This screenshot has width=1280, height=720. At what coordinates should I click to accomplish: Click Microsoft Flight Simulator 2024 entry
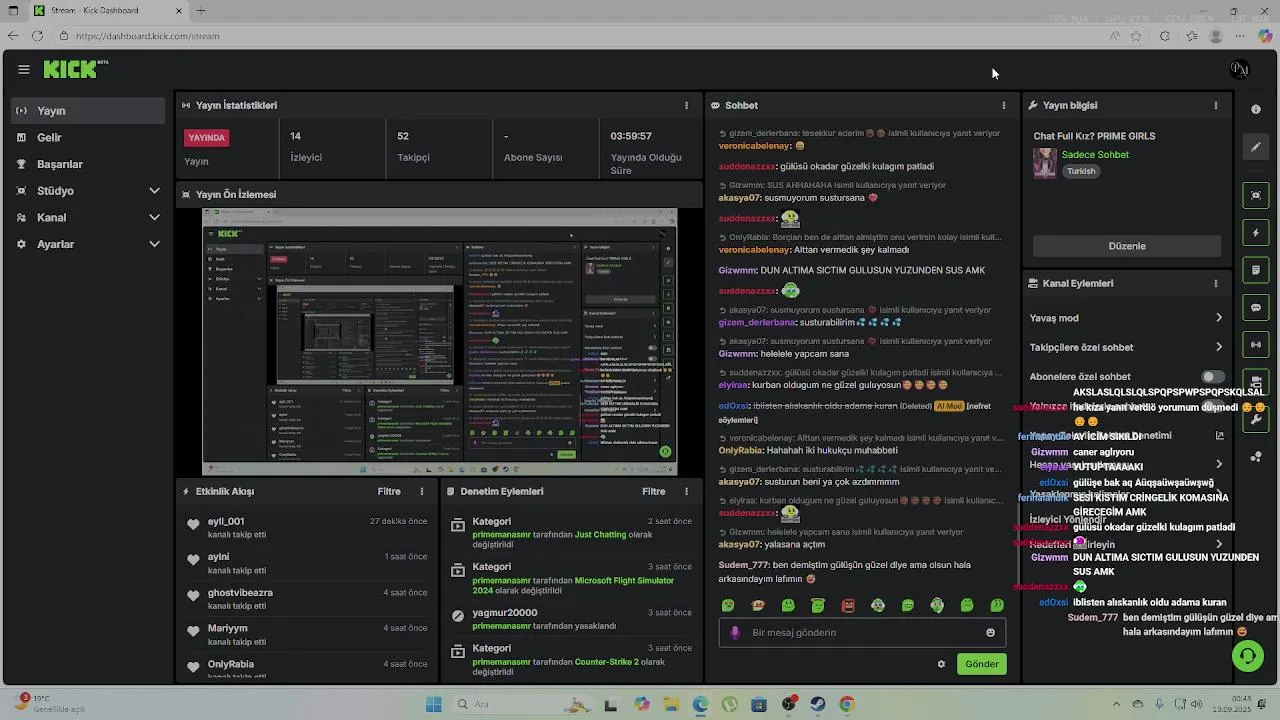point(574,585)
